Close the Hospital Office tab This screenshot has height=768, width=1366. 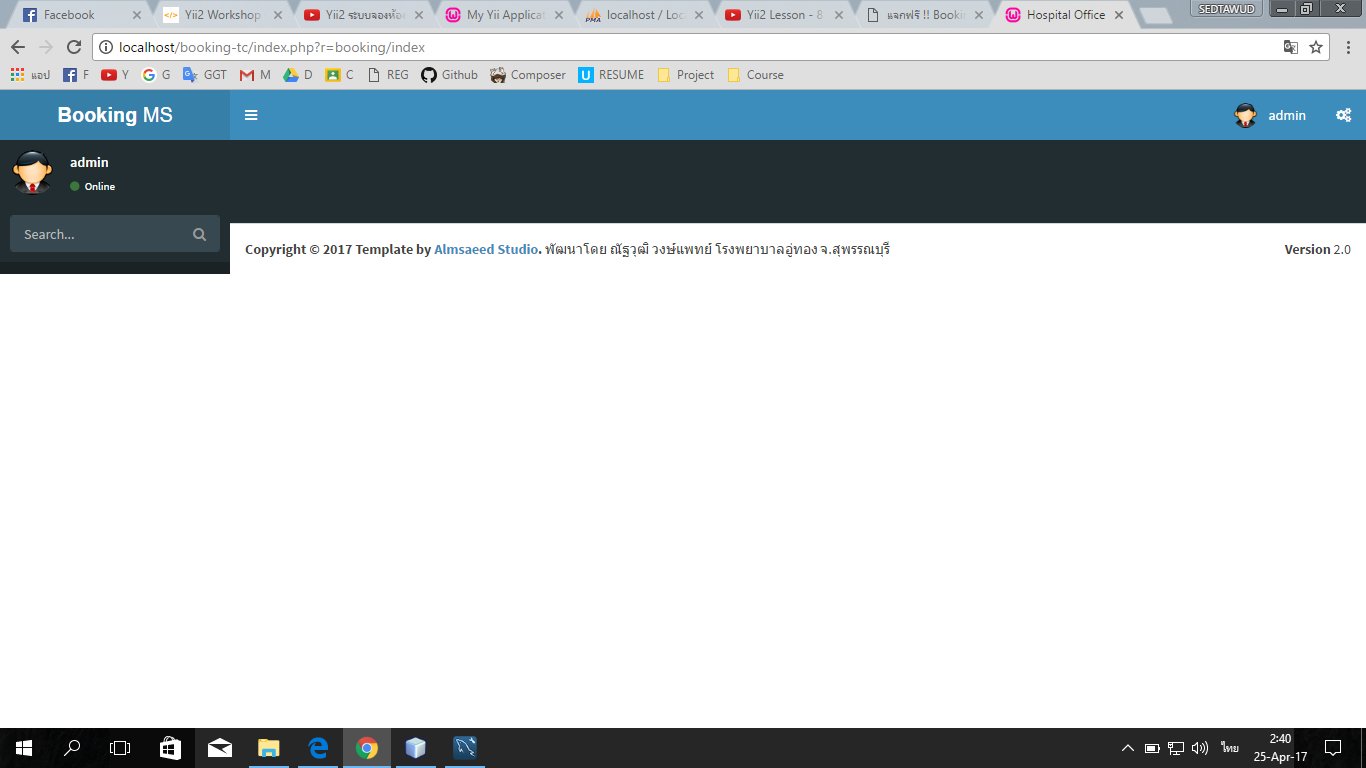1119,15
